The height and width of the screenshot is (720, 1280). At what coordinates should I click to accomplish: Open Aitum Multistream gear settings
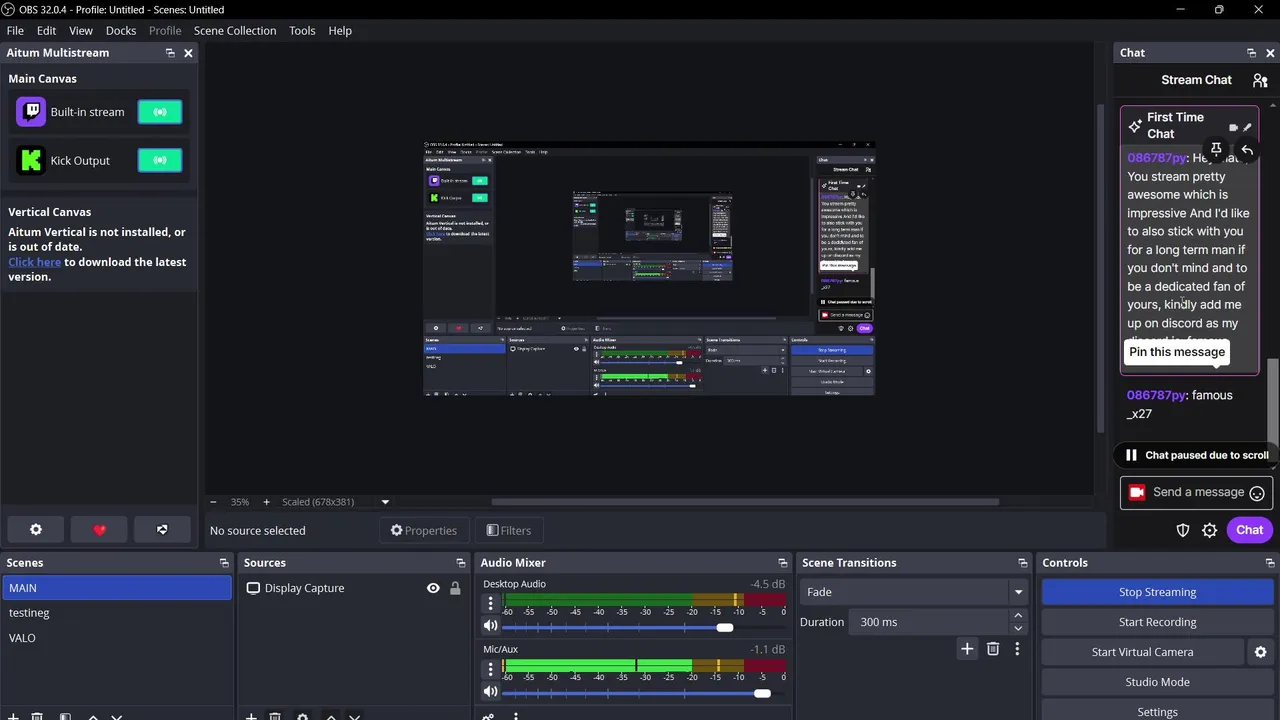[36, 530]
